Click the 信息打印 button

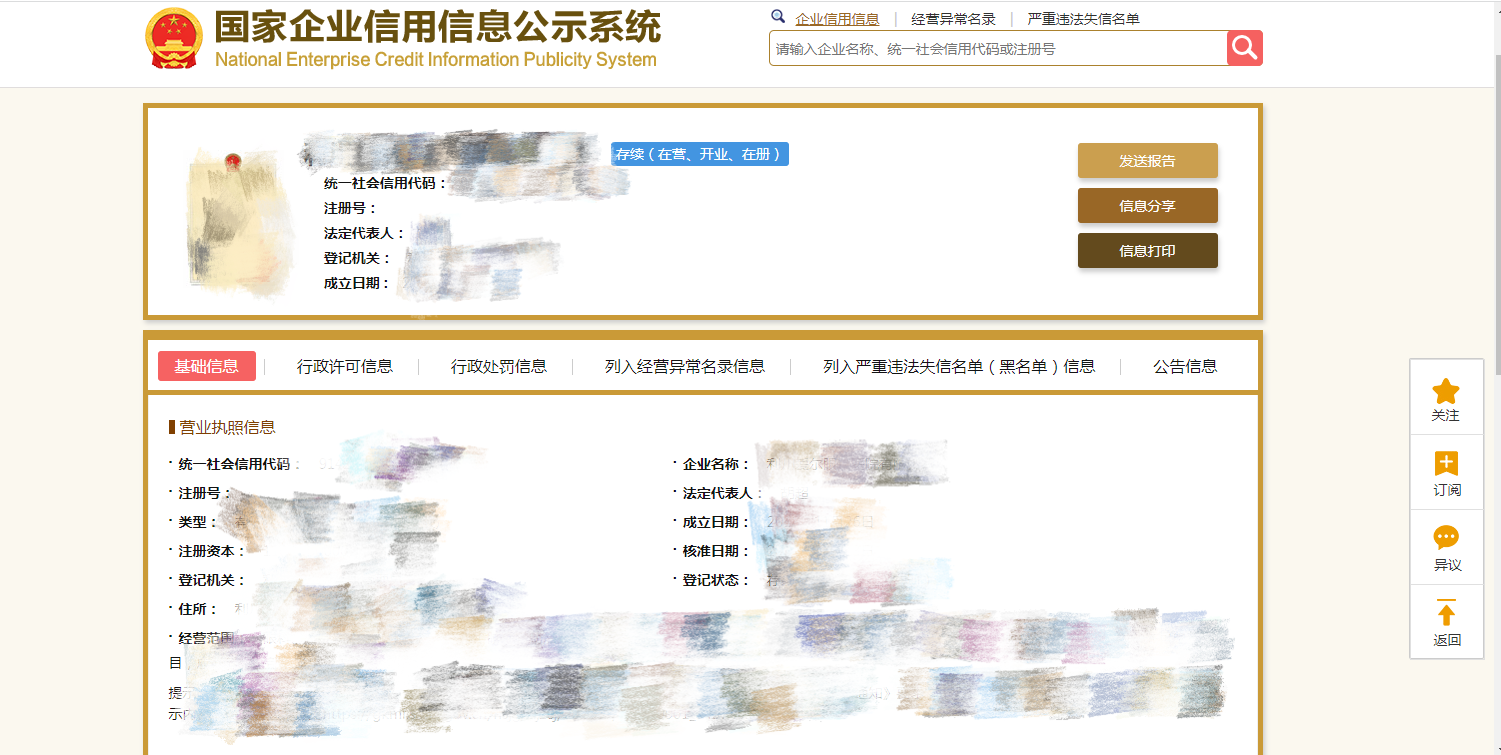tap(1147, 251)
